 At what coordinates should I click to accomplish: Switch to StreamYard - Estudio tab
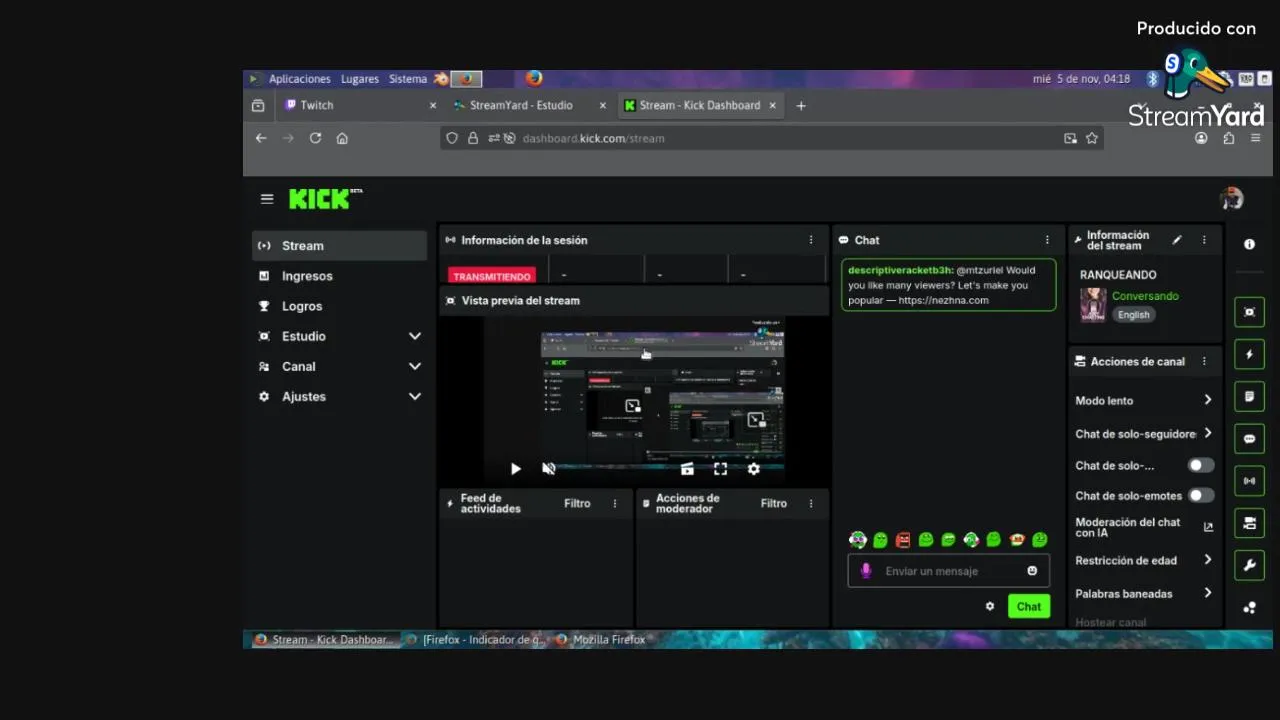point(529,105)
